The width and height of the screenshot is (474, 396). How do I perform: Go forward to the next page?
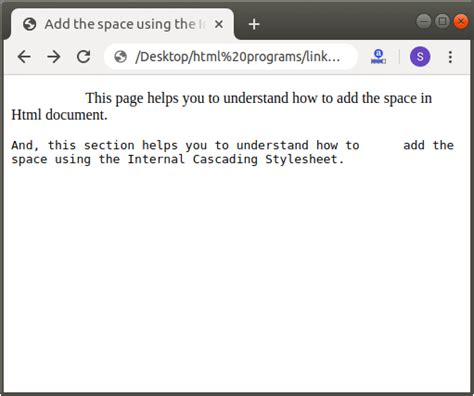tap(54, 57)
